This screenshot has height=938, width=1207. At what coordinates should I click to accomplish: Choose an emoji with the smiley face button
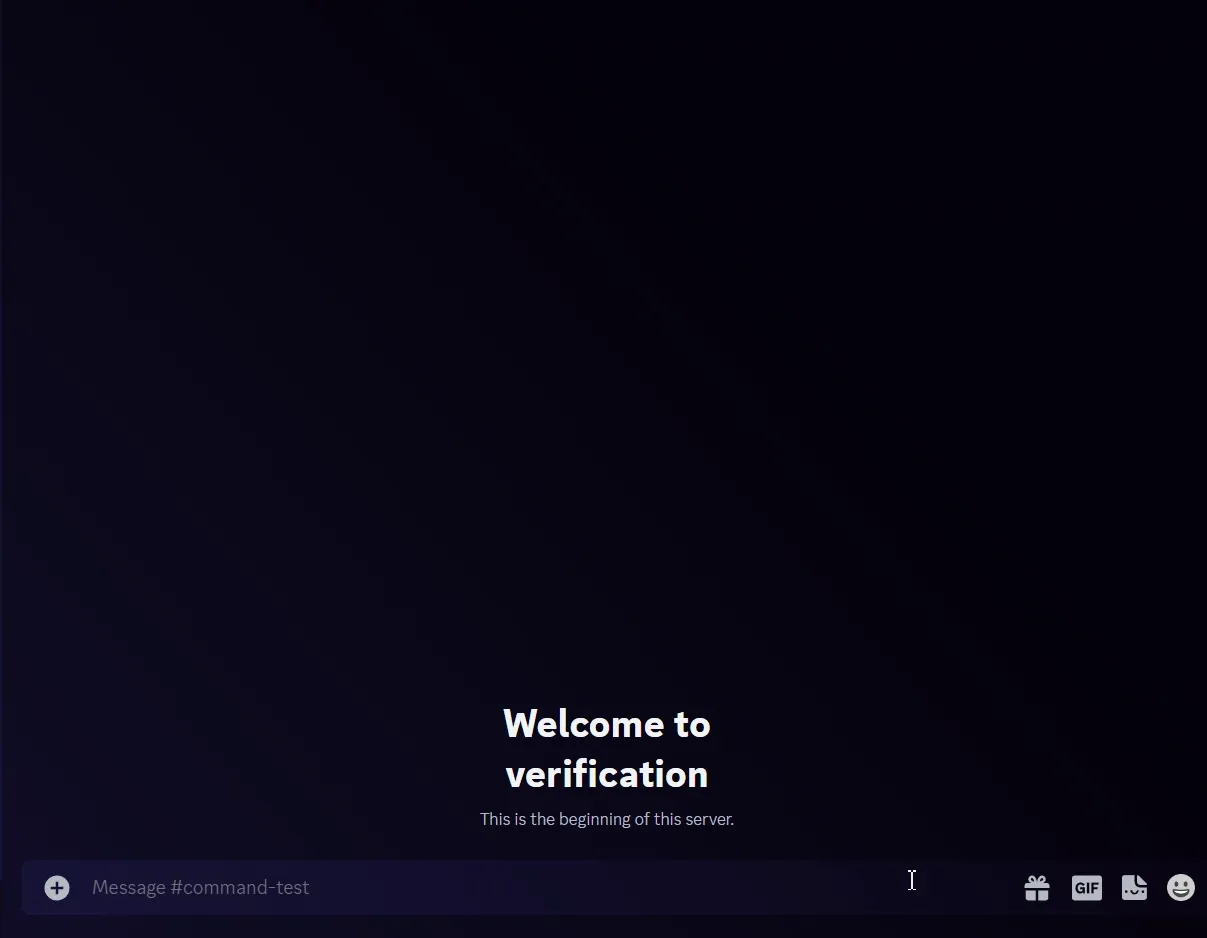coord(1181,888)
